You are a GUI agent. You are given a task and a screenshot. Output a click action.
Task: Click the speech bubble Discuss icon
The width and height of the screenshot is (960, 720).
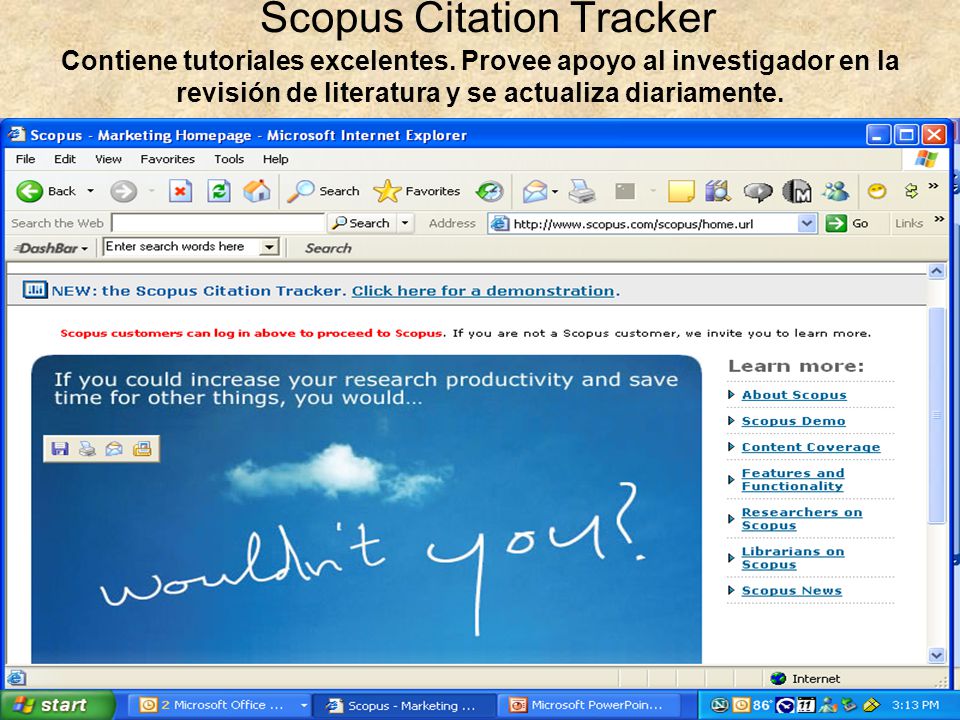coord(757,192)
